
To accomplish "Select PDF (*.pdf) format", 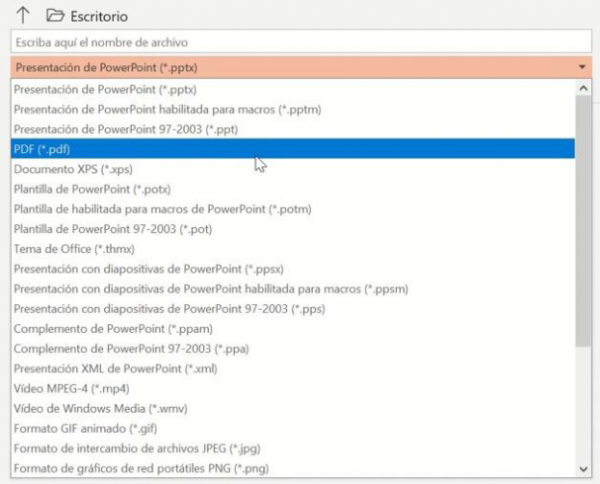I will [x=293, y=148].
